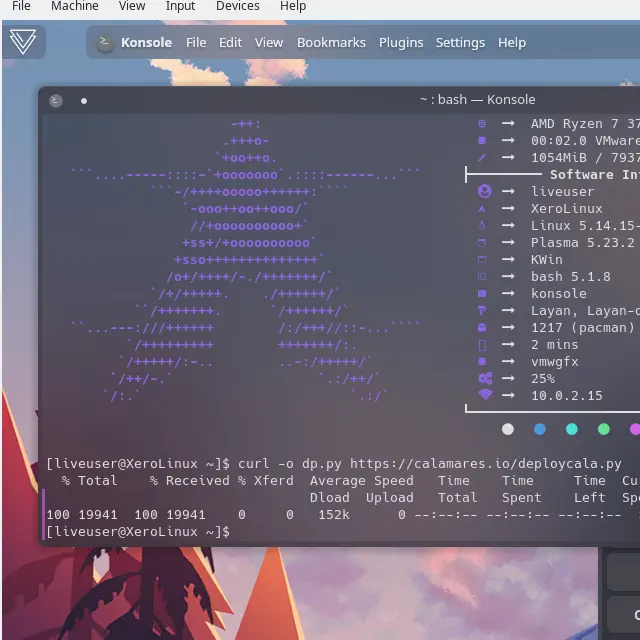The image size is (640, 640).
Task: Click the 'vmwgfx' driver text
Action: pyautogui.click(x=555, y=362)
